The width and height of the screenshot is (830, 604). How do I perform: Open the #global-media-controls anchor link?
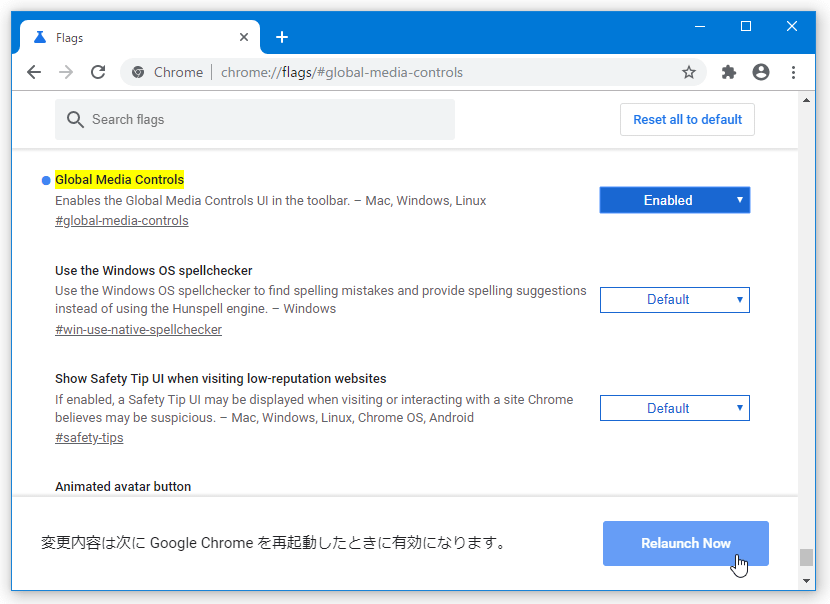[122, 221]
